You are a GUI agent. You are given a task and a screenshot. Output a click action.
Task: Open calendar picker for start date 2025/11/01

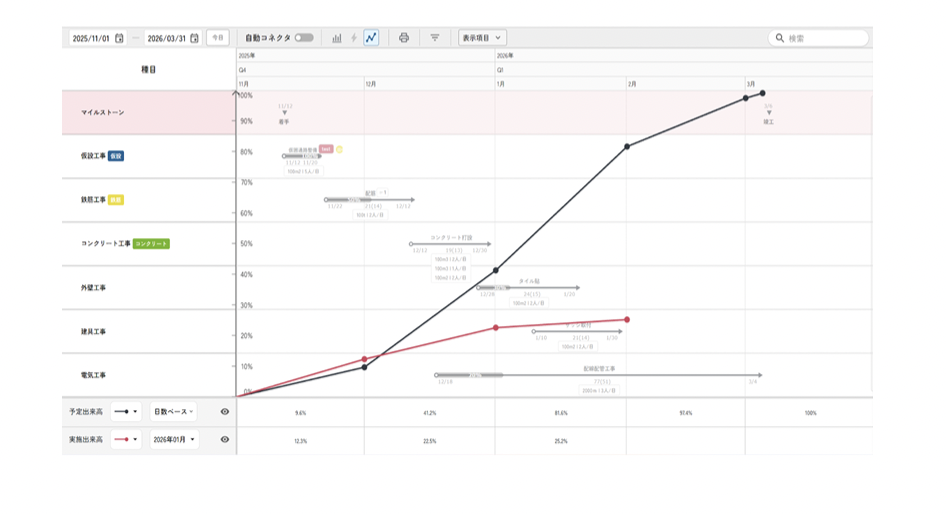pos(119,38)
